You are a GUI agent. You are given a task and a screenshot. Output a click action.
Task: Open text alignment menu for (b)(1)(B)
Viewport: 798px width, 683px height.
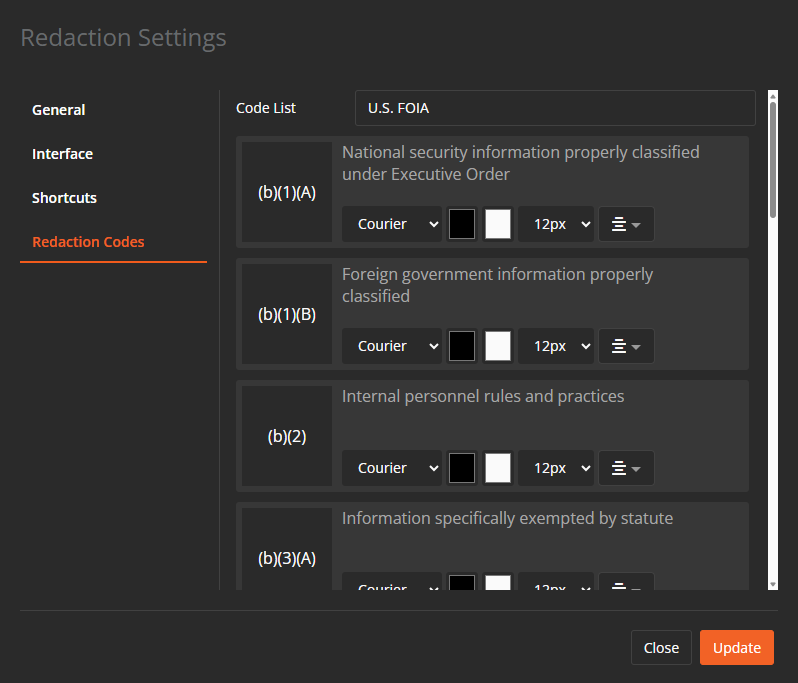pos(626,346)
